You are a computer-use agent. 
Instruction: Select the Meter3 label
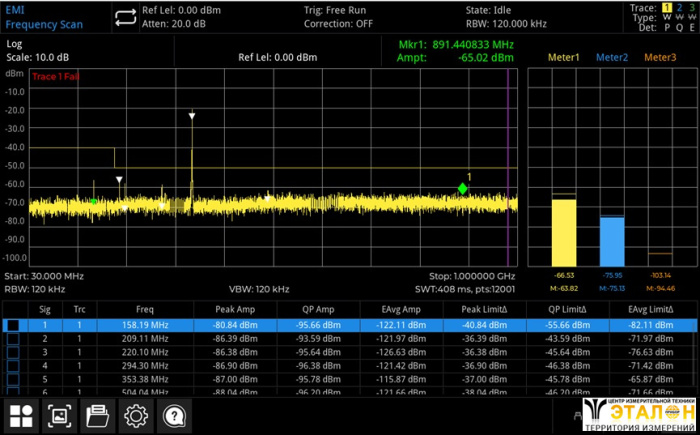(x=659, y=57)
